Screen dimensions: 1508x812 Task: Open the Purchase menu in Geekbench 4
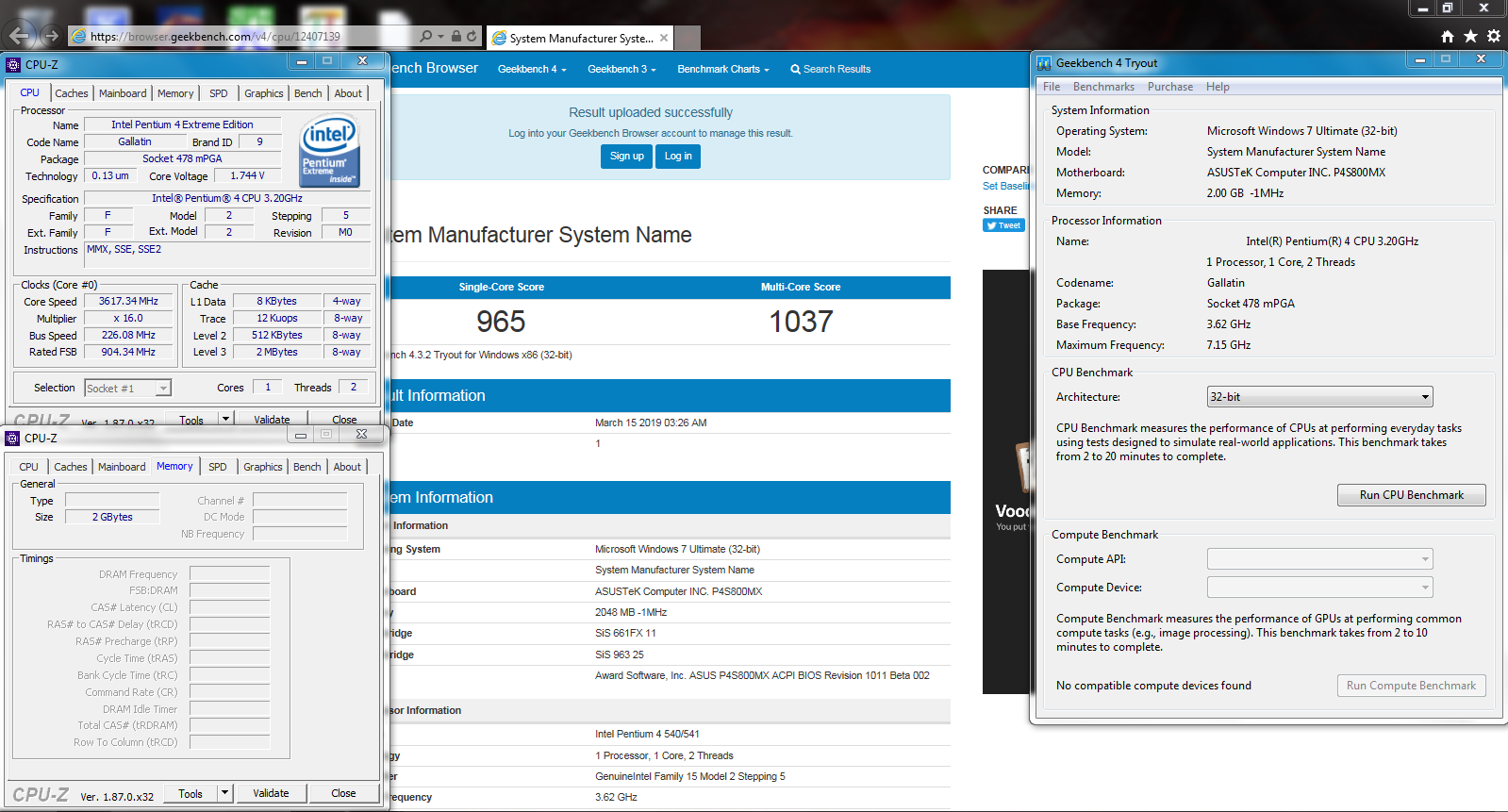pos(1170,87)
